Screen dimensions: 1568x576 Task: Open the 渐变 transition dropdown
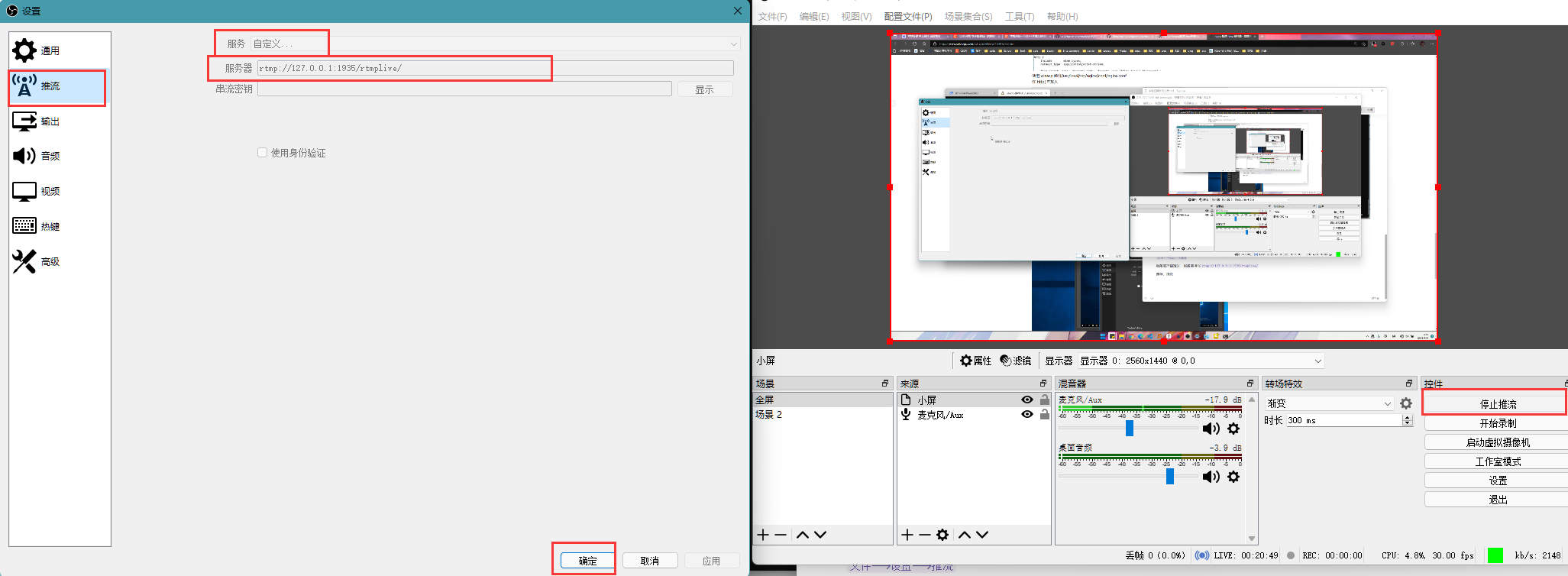(1330, 403)
